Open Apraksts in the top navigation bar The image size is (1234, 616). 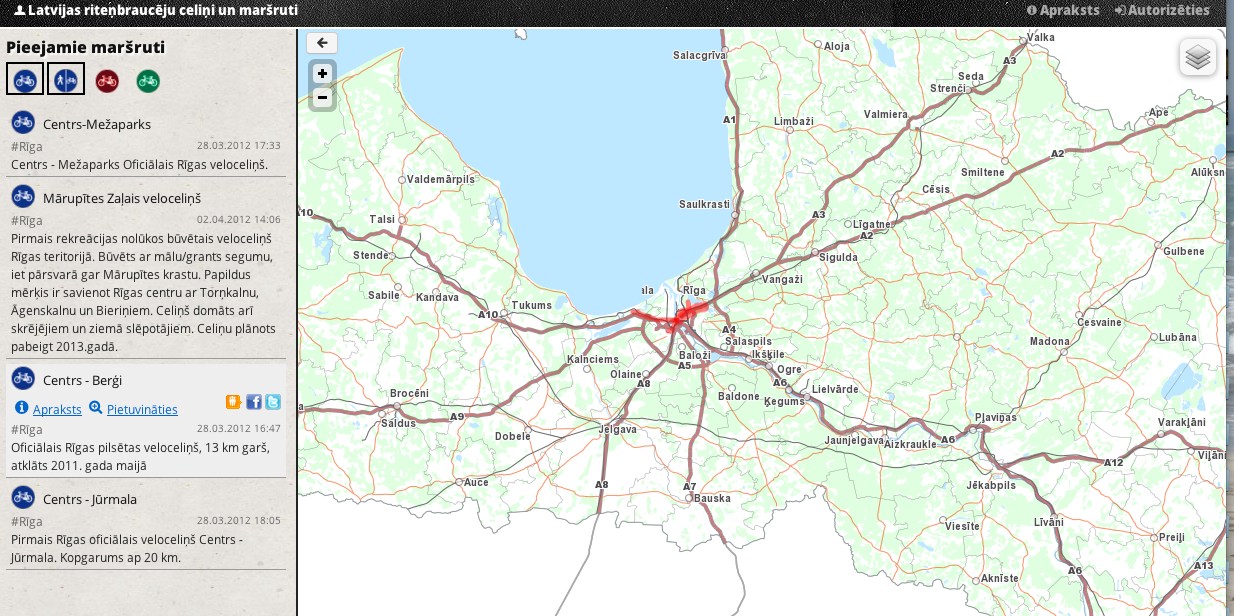click(1063, 11)
